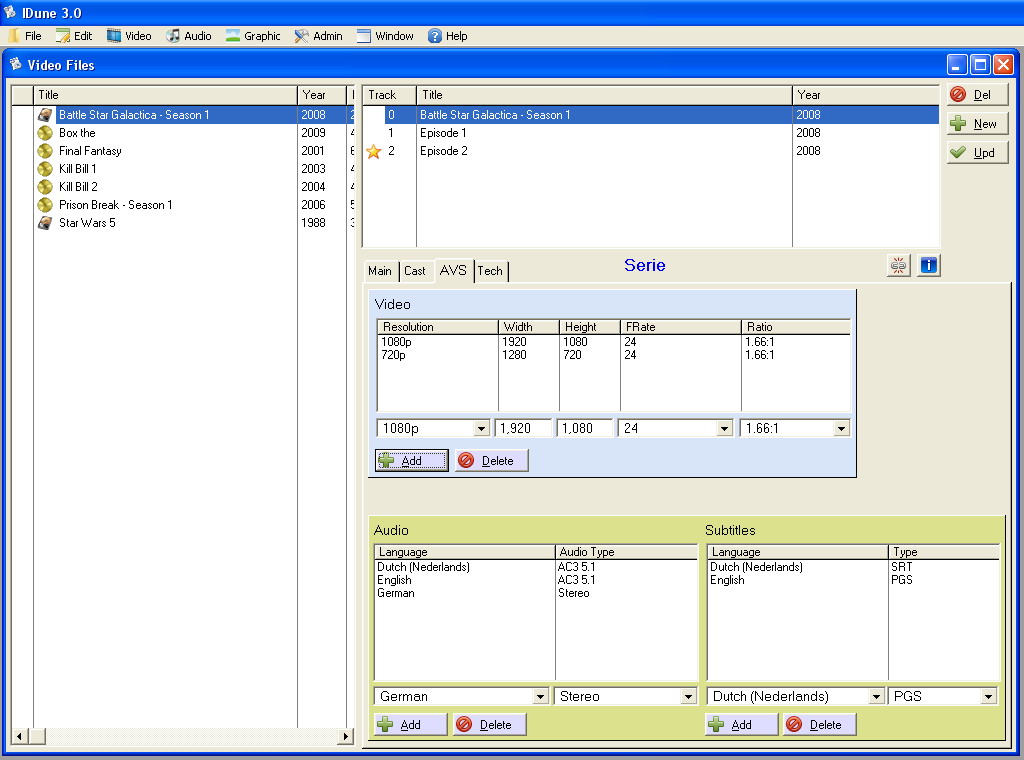1024x760 pixels.
Task: Open the Window menu
Action: [385, 36]
